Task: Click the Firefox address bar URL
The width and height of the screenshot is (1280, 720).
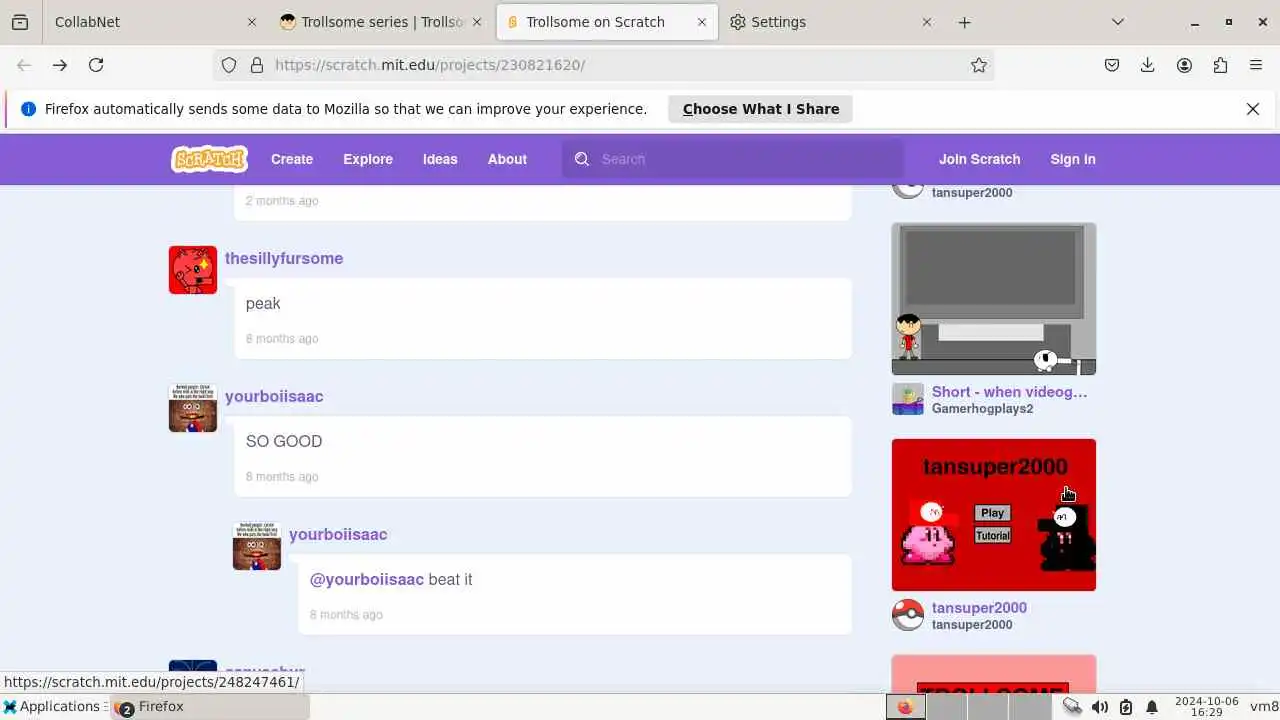Action: tap(430, 65)
